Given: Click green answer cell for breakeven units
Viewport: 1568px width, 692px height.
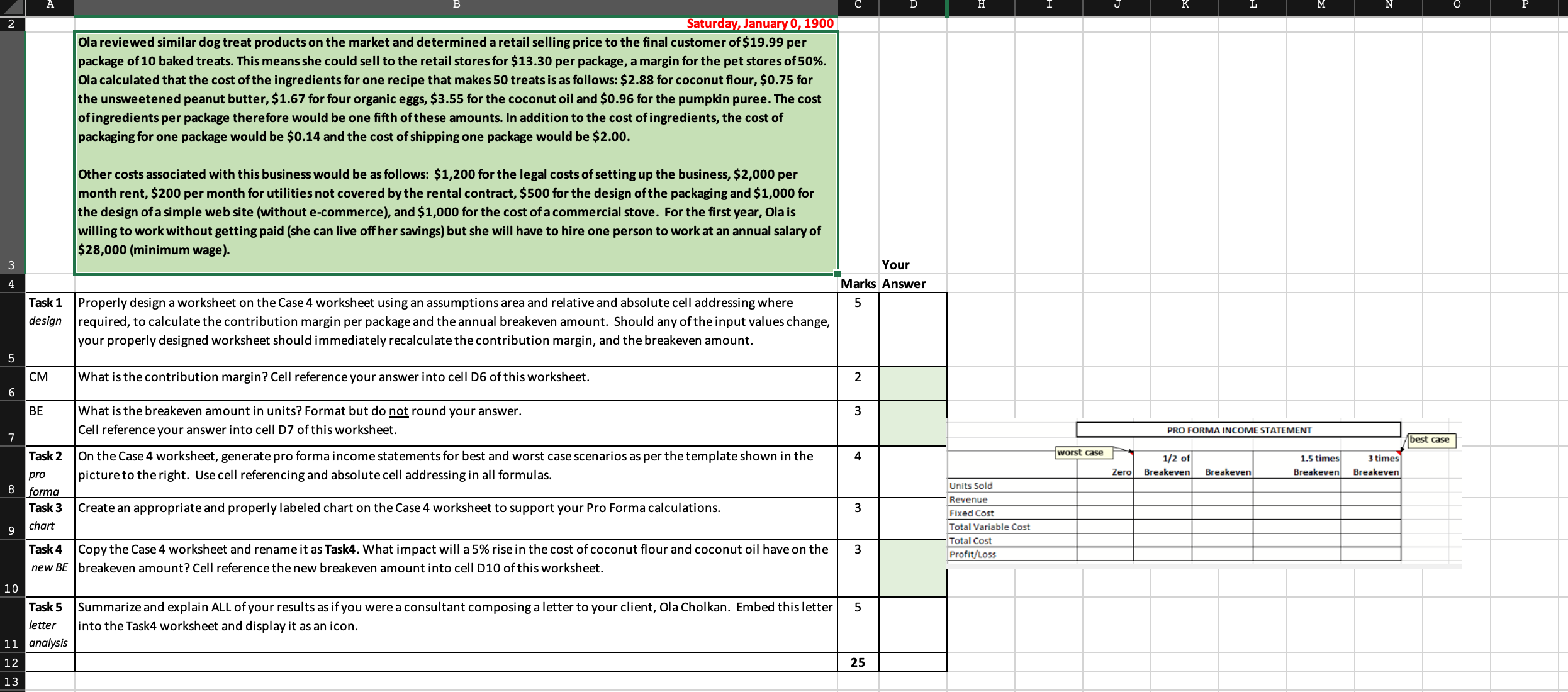Looking at the screenshot, I should point(912,423).
